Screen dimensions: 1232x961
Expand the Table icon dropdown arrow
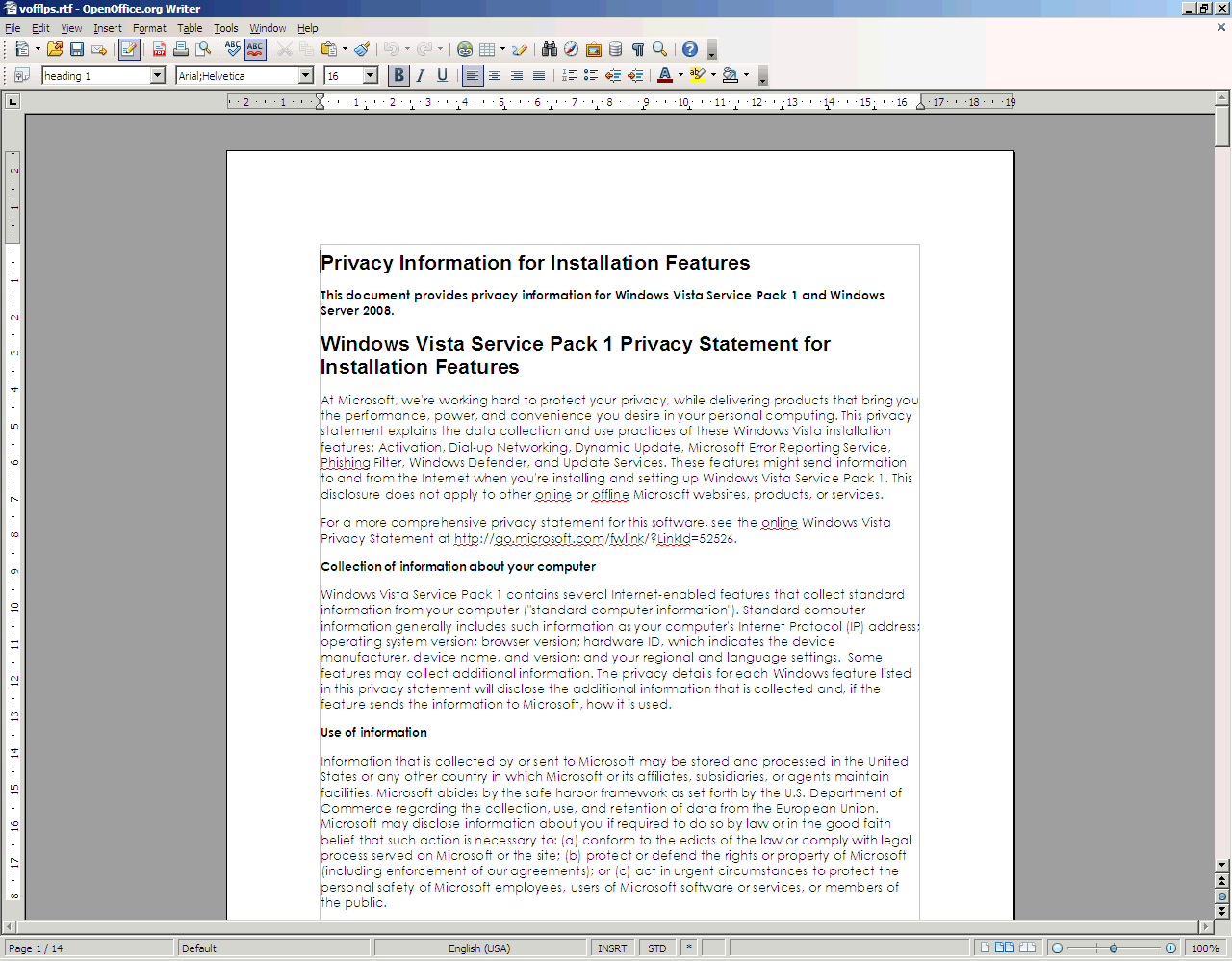coord(502,49)
